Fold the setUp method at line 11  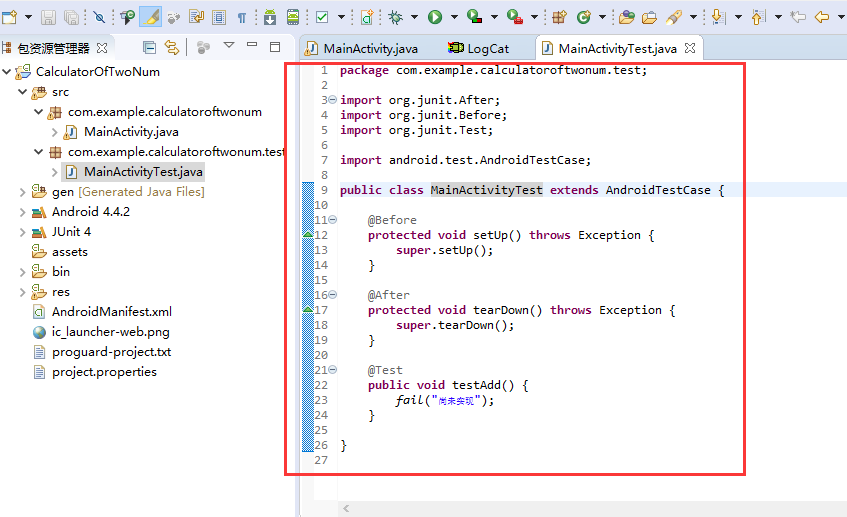pos(333,219)
